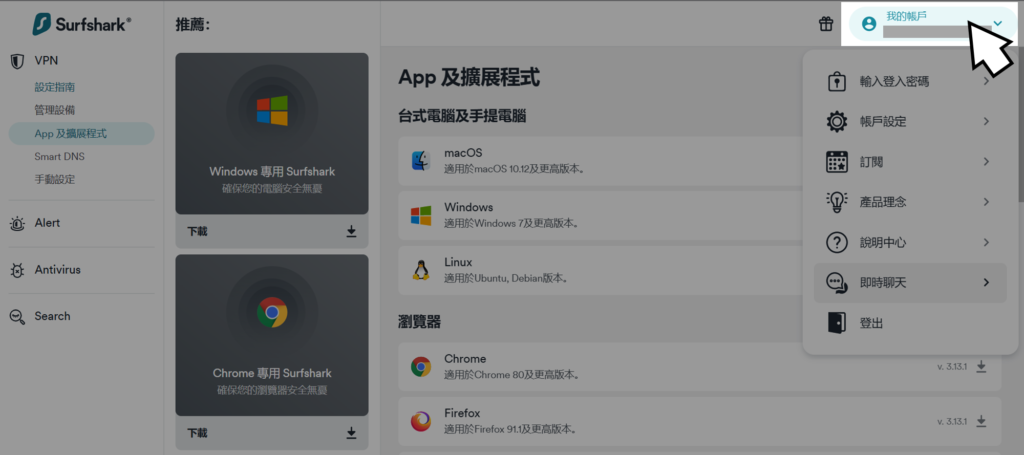Open the Search section
Image resolution: width=1024 pixels, height=455 pixels.
click(x=52, y=316)
